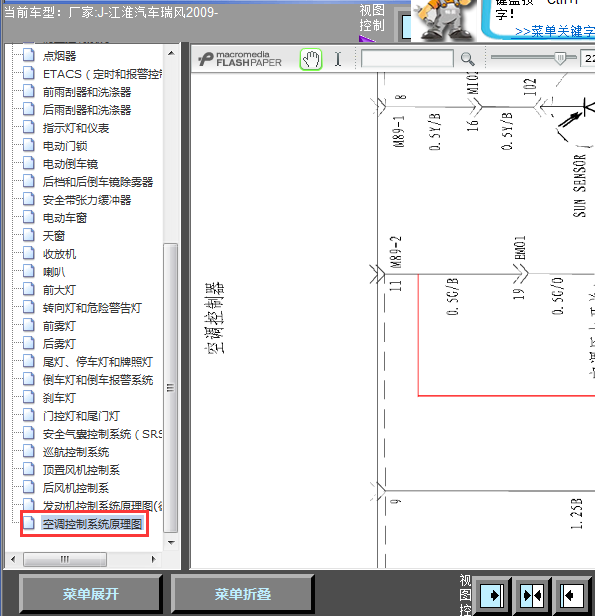The width and height of the screenshot is (595, 616).
Task: Open 前雨刮器和洗涤器 diagram
Action: (x=87, y=92)
